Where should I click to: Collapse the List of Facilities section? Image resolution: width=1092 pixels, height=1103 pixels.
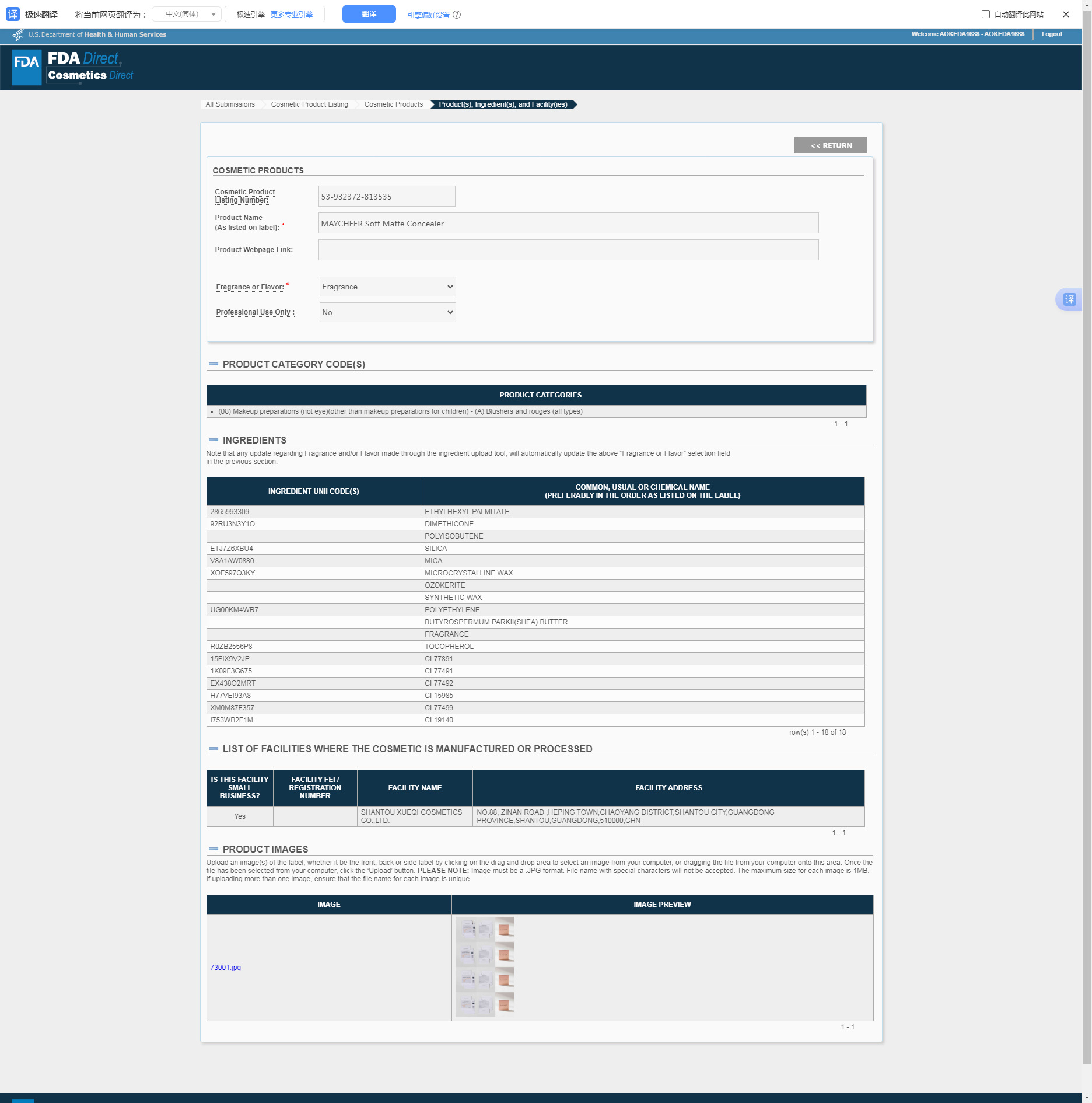coord(213,749)
